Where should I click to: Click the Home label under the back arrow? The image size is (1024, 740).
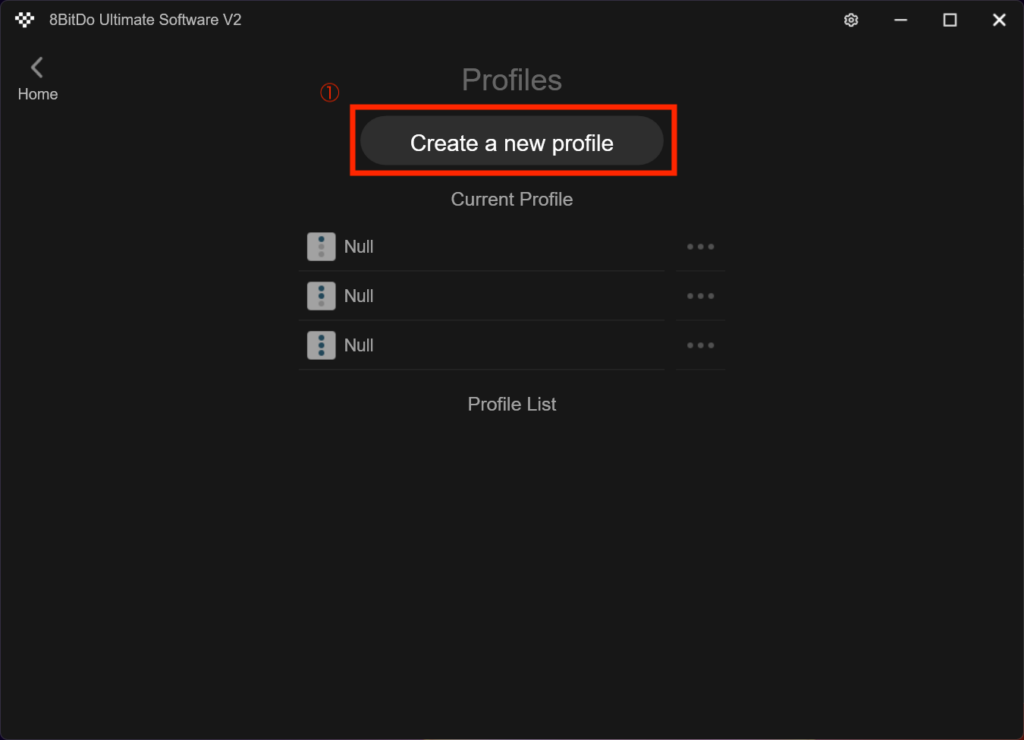(x=38, y=94)
